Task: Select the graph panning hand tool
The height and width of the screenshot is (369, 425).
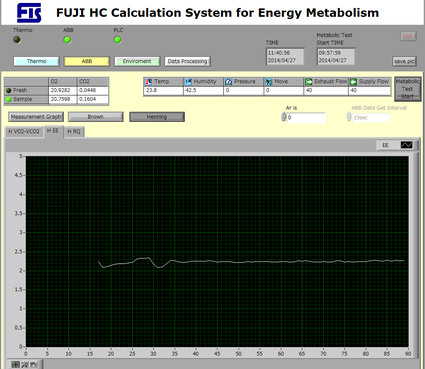Action: click(x=34, y=364)
